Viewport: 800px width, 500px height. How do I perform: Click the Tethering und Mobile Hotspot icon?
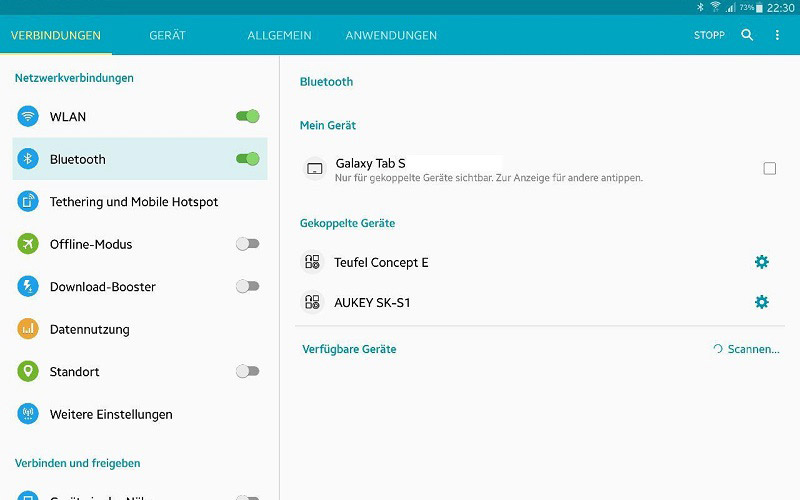click(28, 201)
